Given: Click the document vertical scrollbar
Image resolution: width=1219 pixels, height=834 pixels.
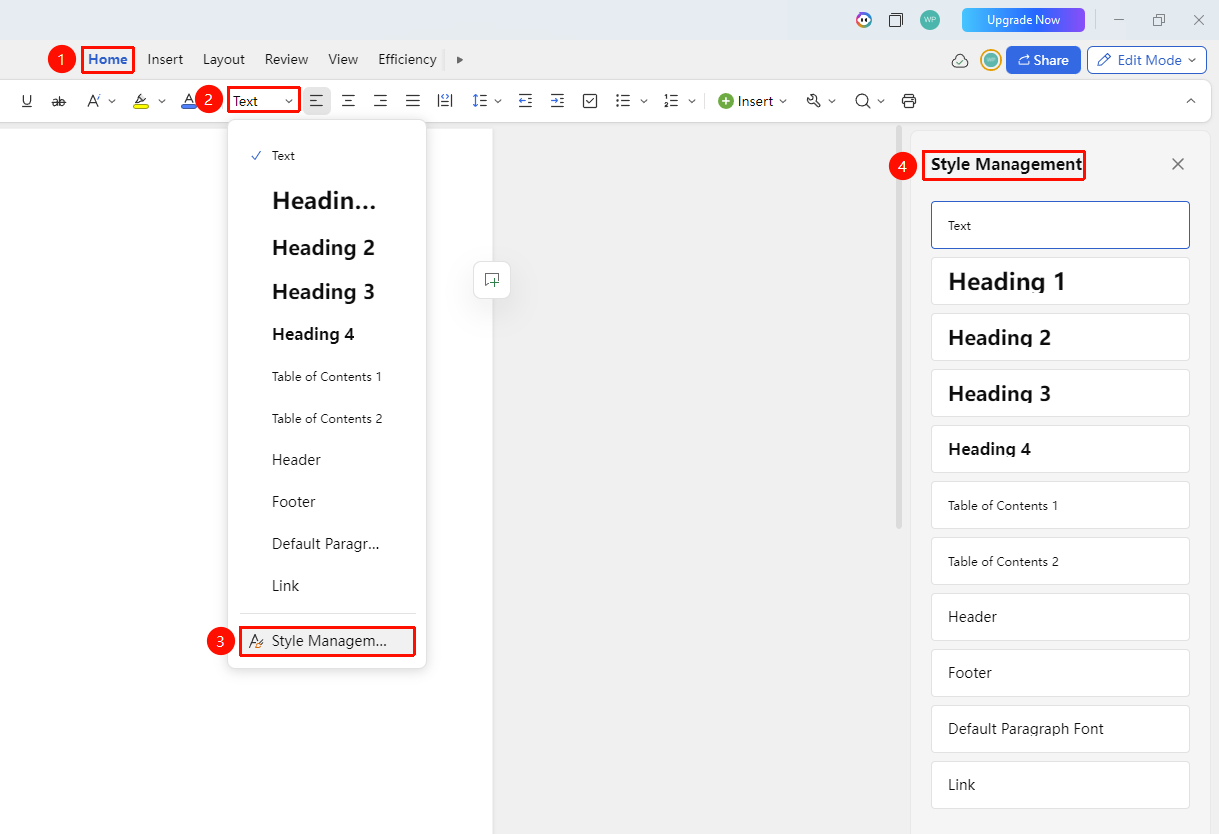Looking at the screenshot, I should pyautogui.click(x=899, y=327).
